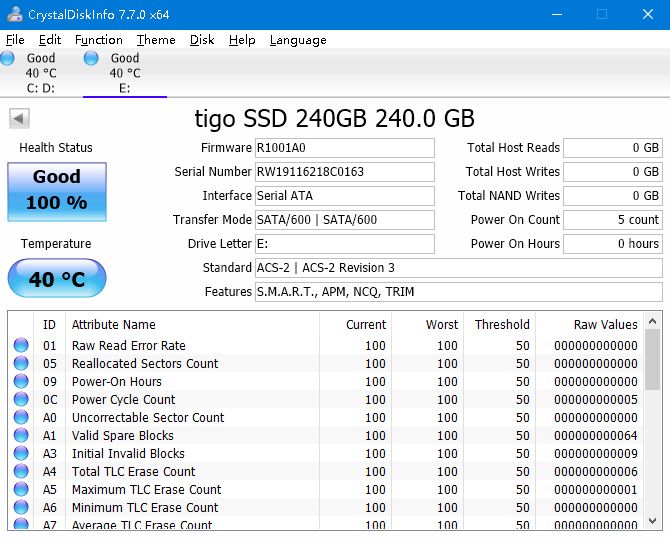The width and height of the screenshot is (670, 538).
Task: Click the blue status orb for E: disk
Action: pos(91,58)
